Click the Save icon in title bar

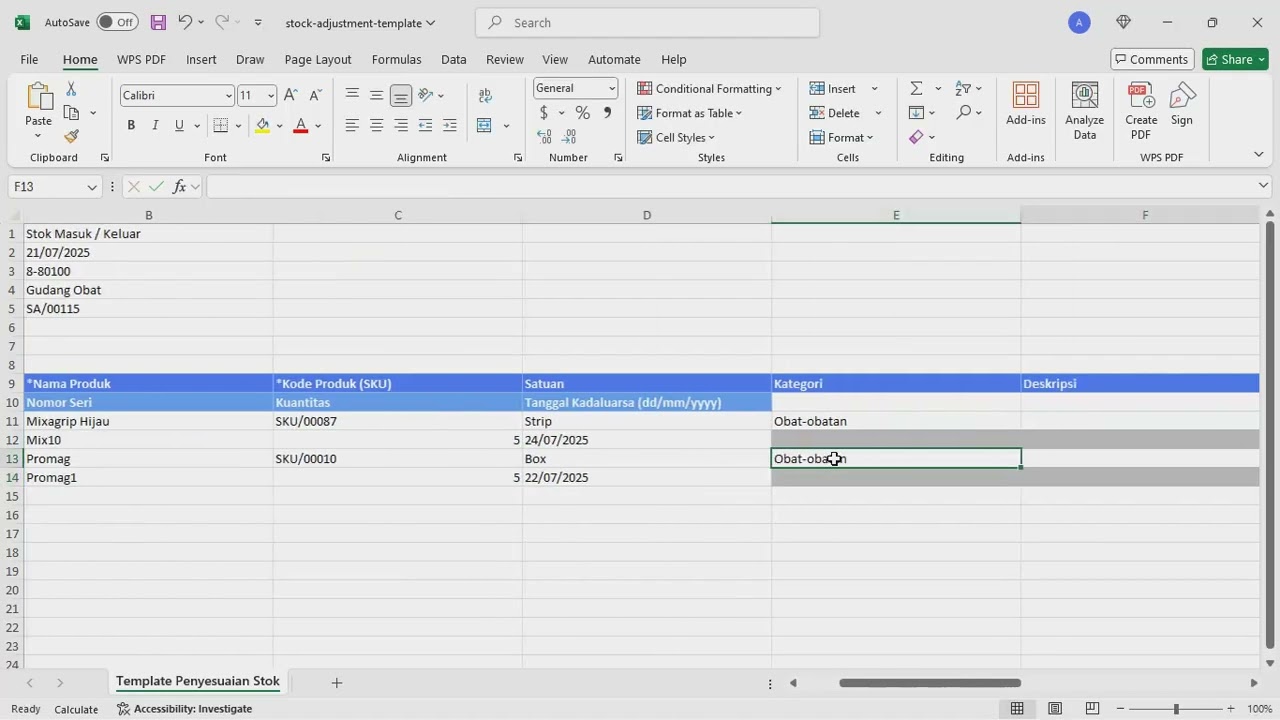point(158,22)
